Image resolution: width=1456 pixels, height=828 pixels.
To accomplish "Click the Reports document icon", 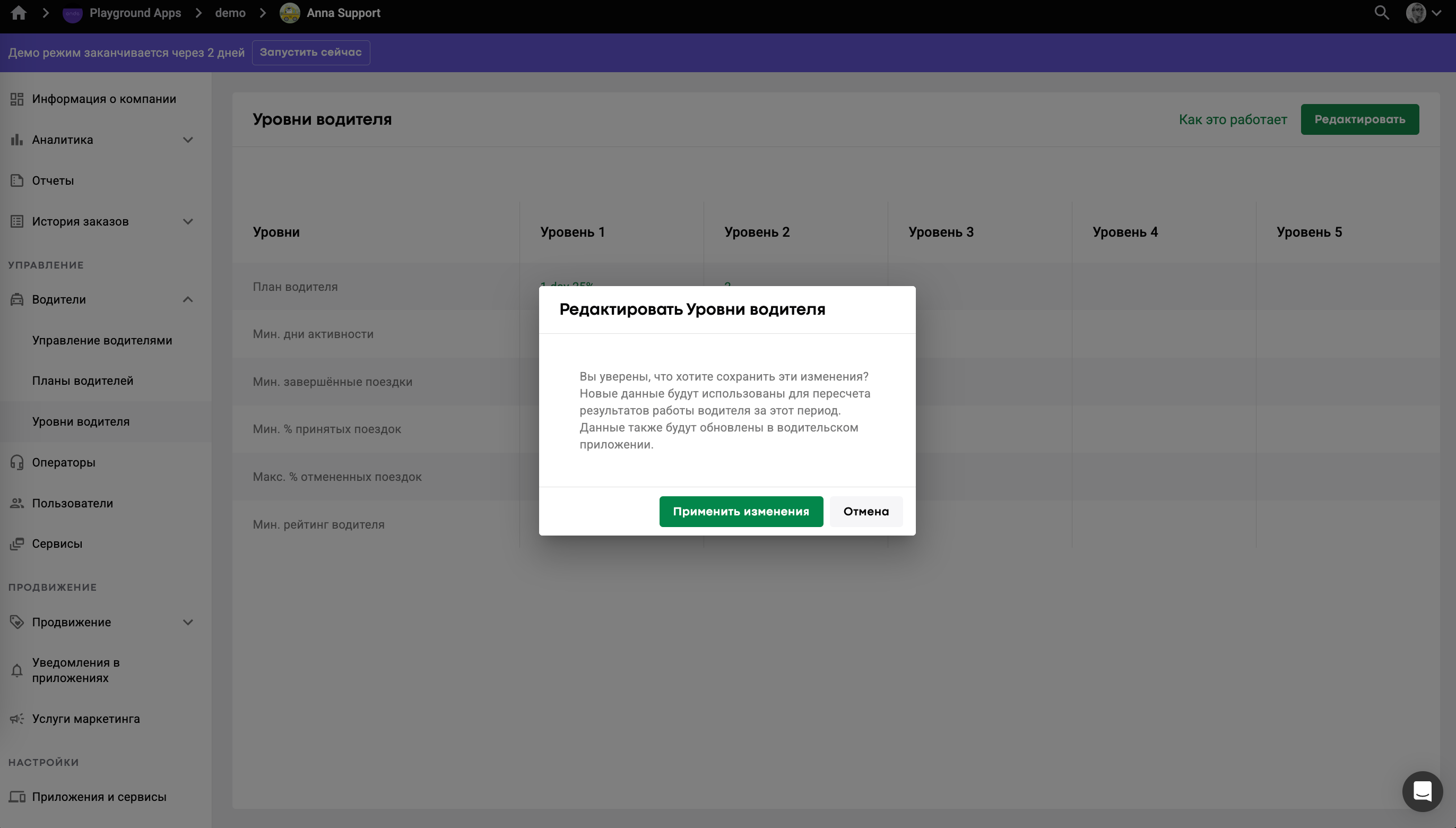I will coord(17,181).
